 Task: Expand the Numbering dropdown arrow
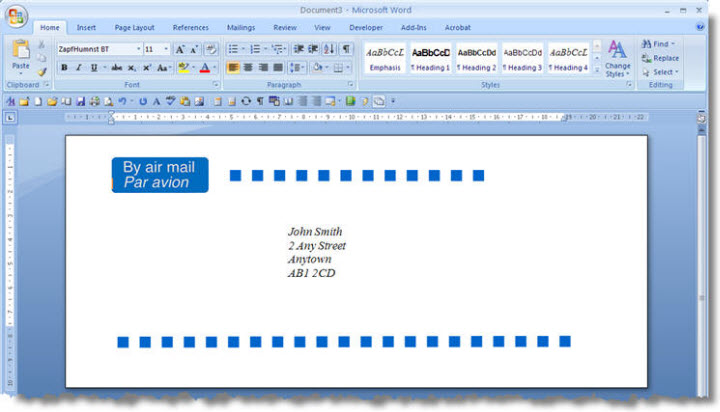(x=265, y=49)
